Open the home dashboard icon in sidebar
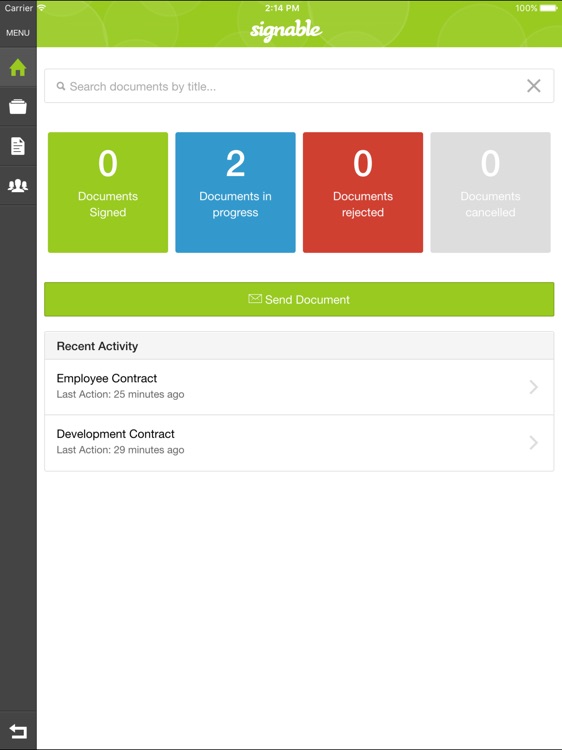The height and width of the screenshot is (750, 562). coord(18,67)
